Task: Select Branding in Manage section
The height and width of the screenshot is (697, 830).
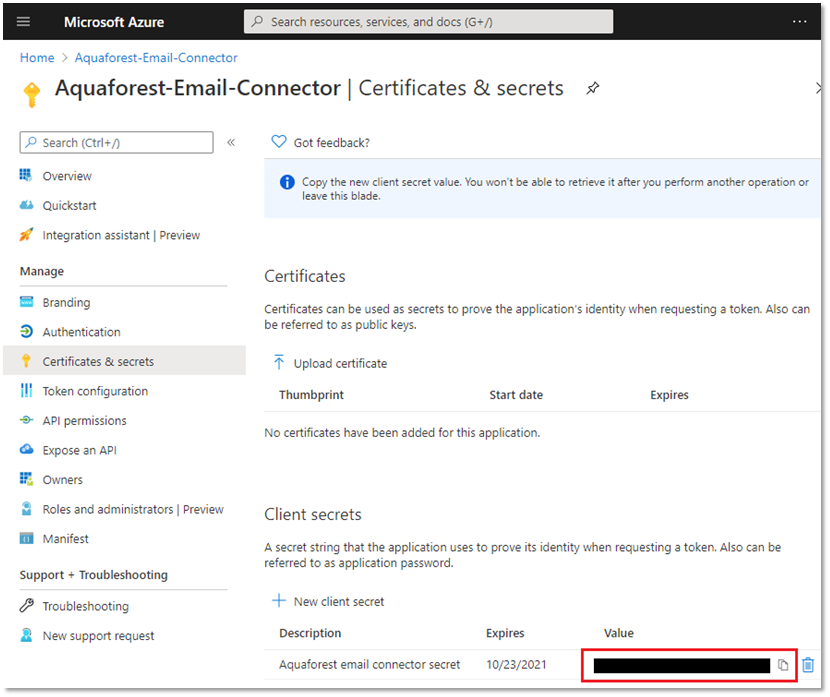Action: 66,302
